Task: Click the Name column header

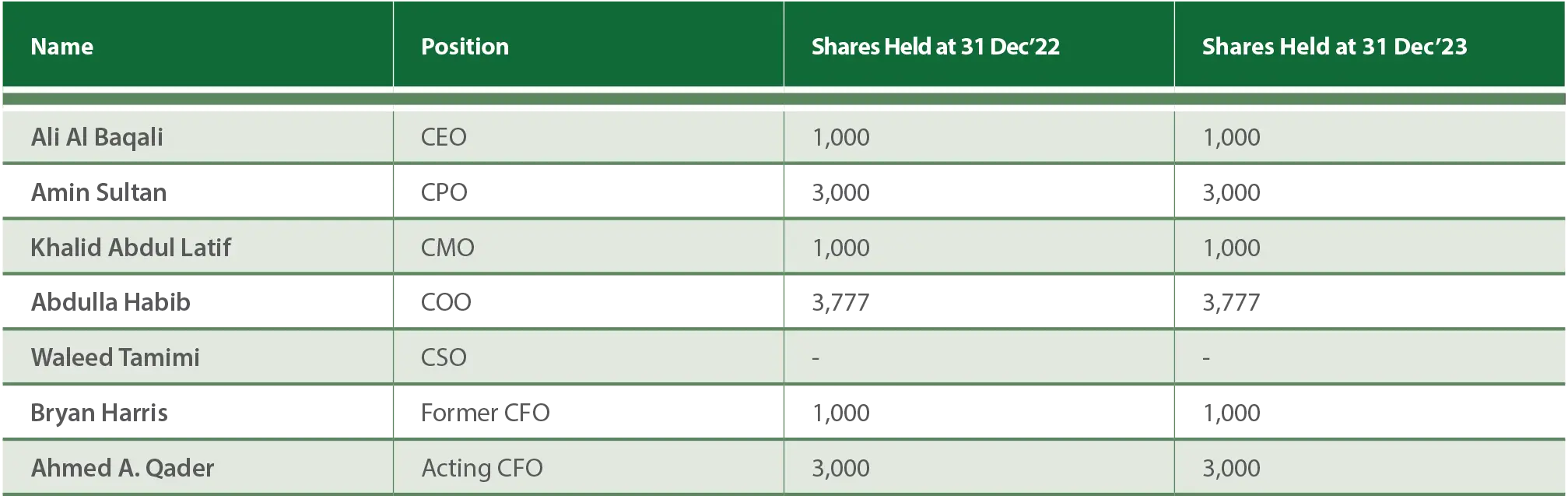Action: coord(62,47)
